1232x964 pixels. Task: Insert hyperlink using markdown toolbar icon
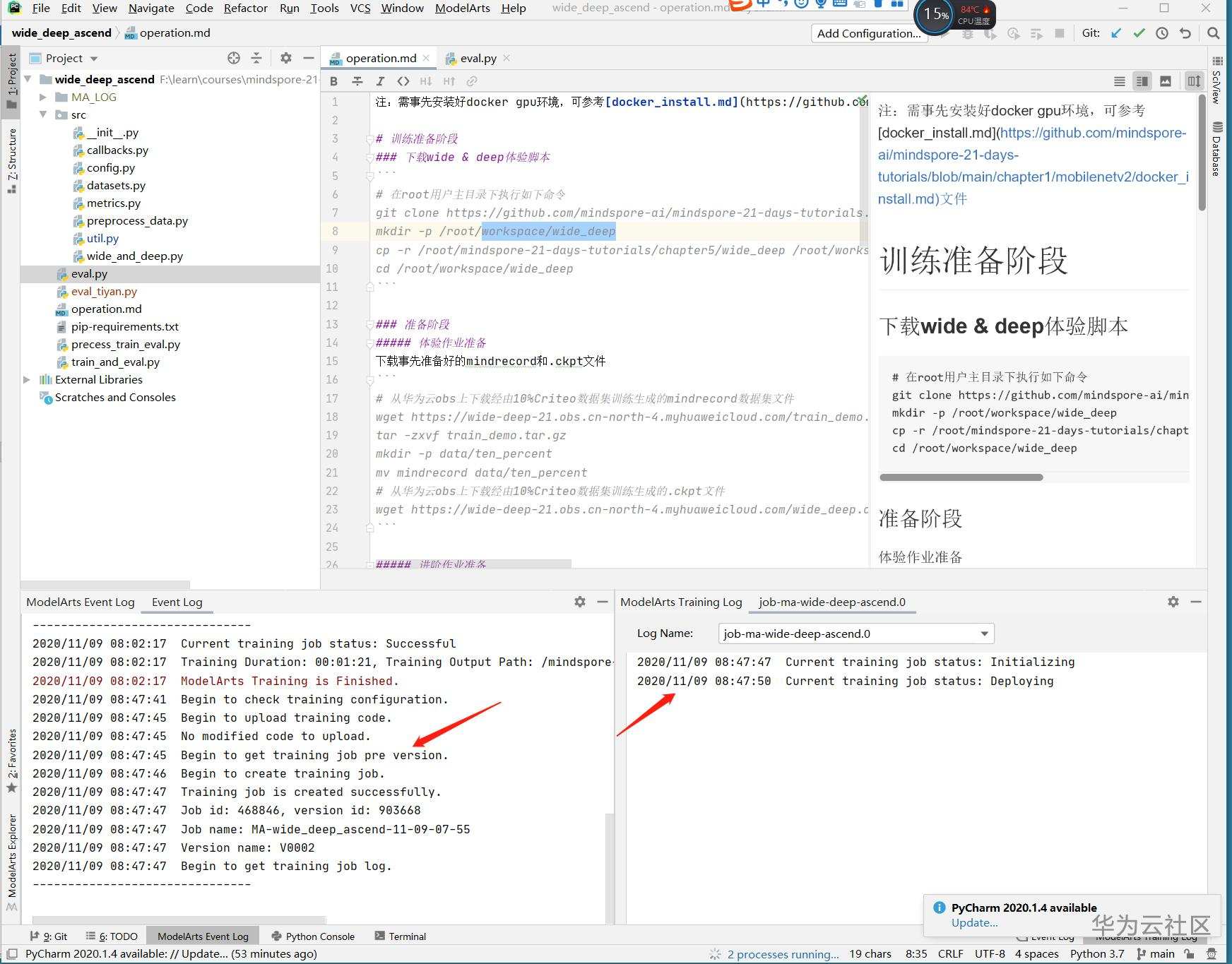(472, 81)
